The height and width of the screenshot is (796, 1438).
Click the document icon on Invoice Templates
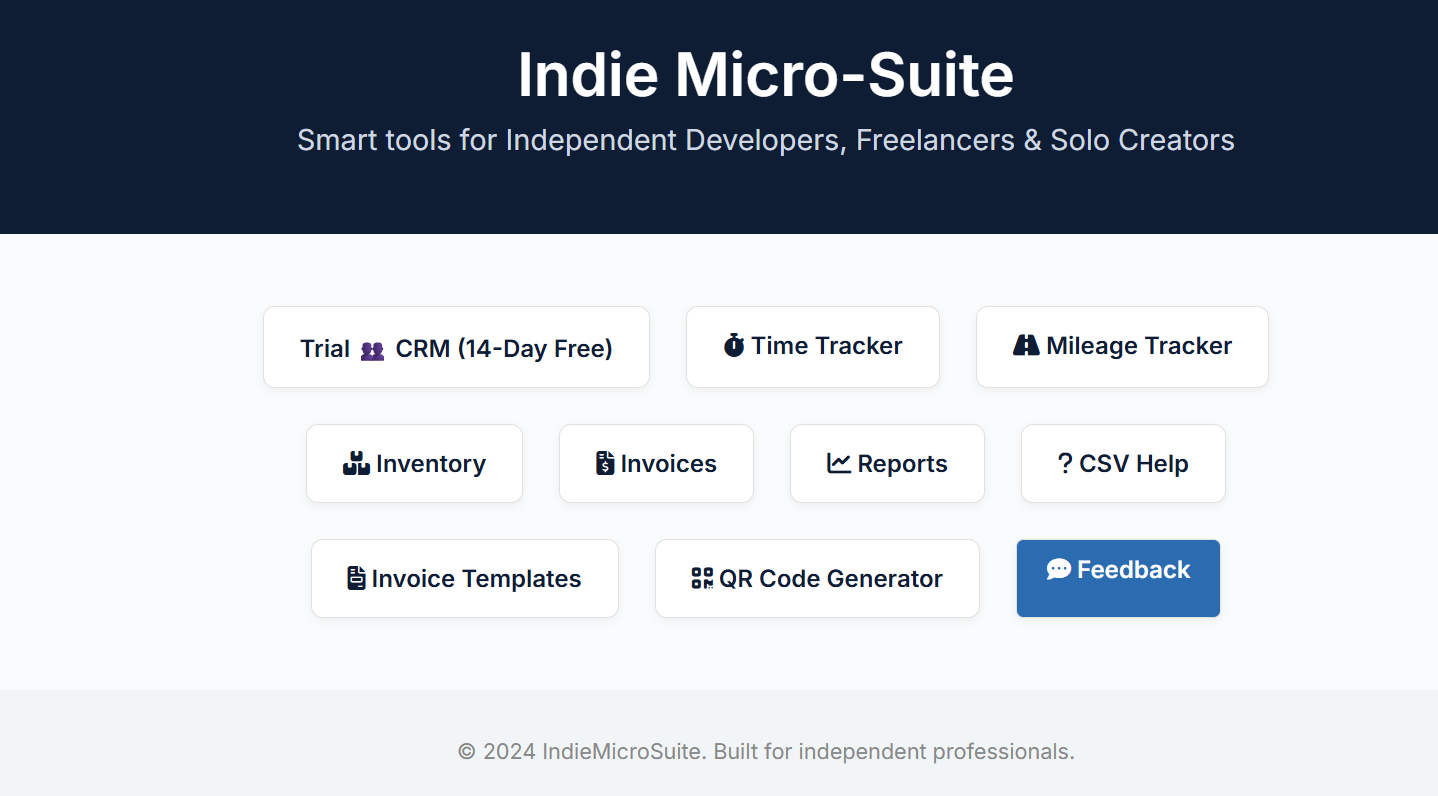[355, 578]
